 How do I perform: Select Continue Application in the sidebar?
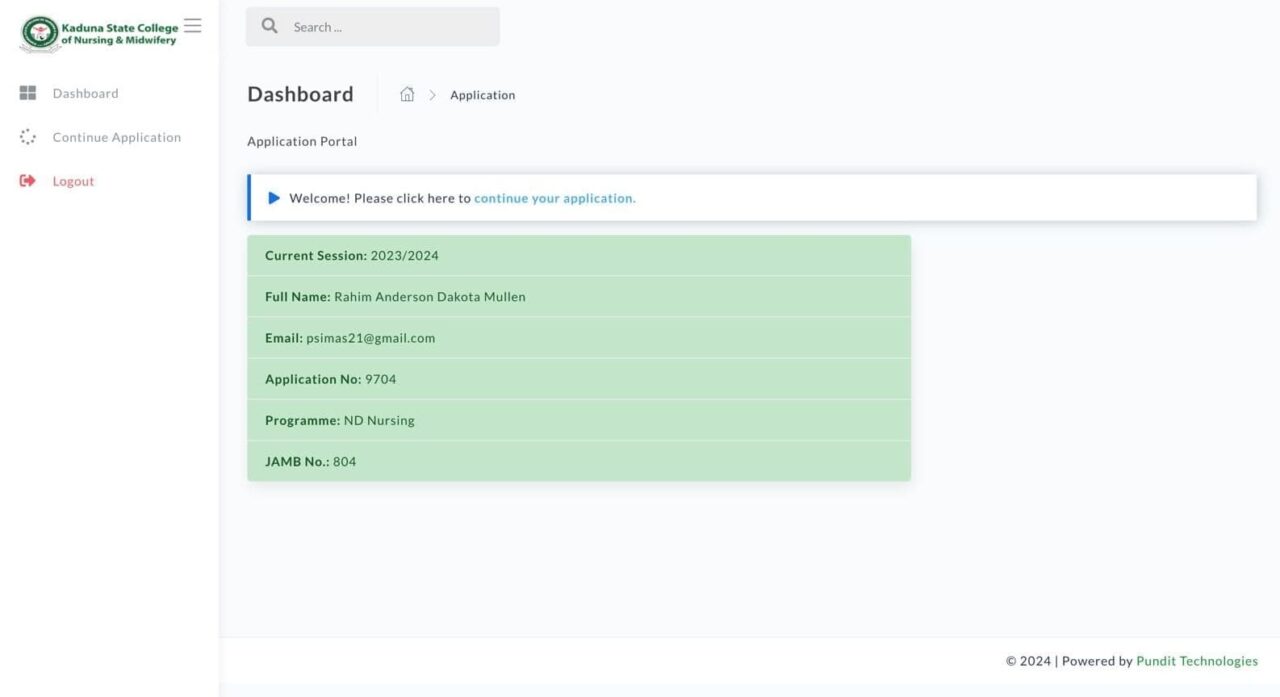click(116, 137)
